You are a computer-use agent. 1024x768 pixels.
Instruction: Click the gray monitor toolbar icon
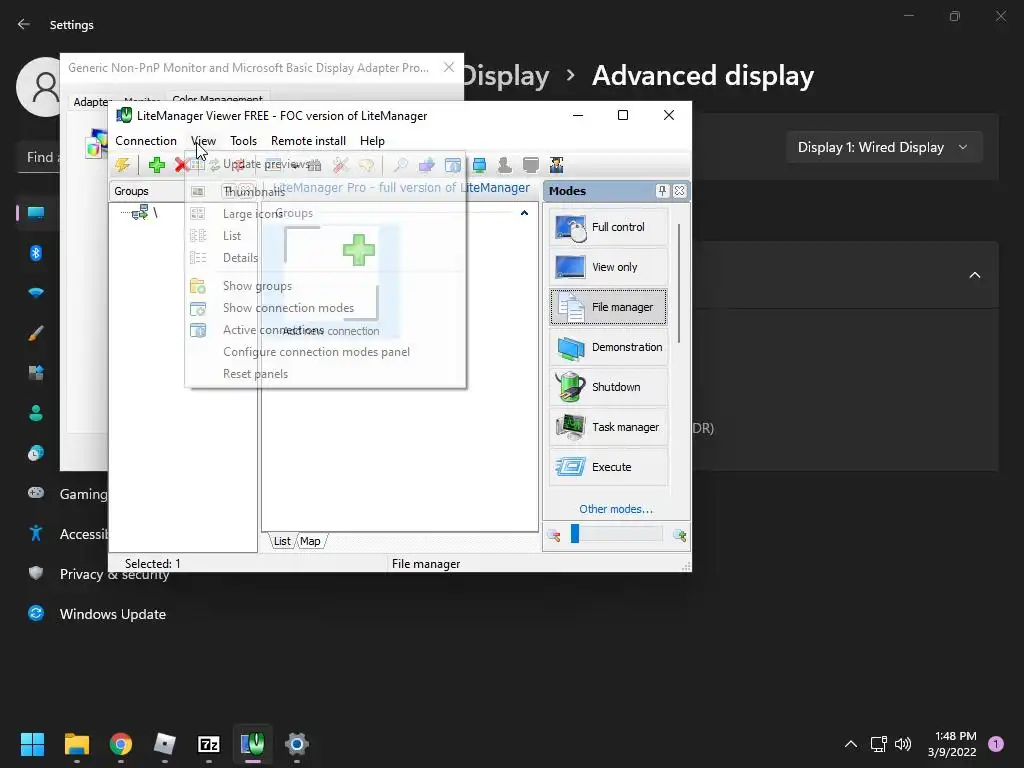(531, 165)
